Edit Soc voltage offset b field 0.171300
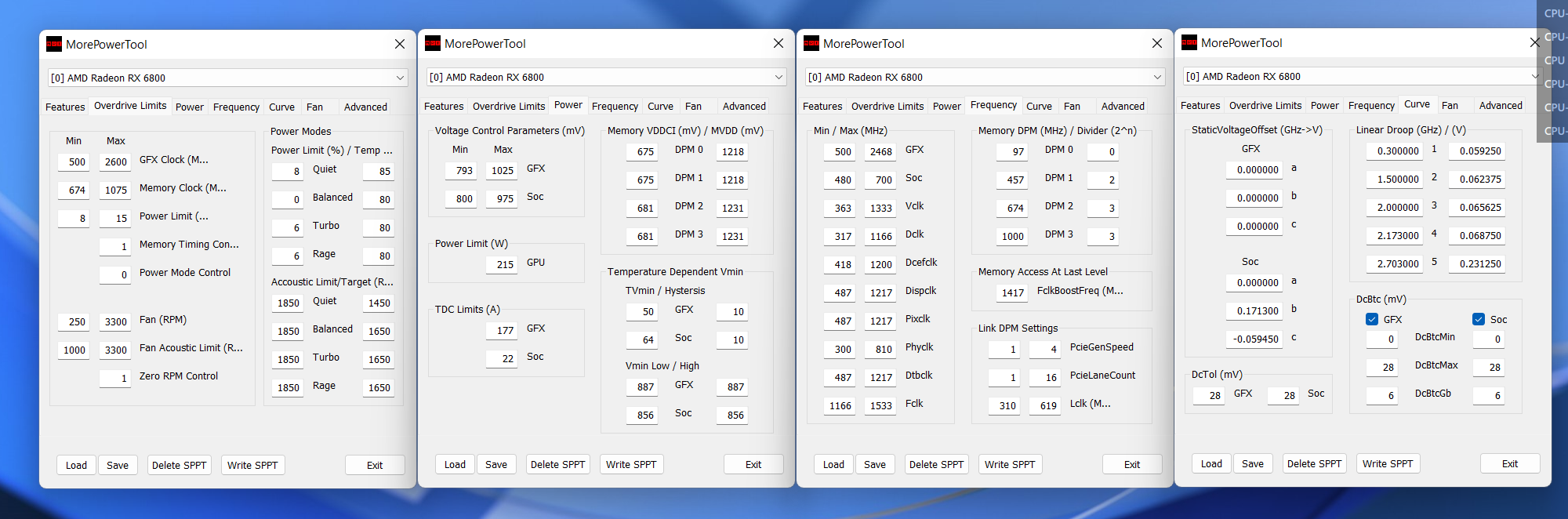Viewport: 1568px width, 519px height. [1254, 310]
